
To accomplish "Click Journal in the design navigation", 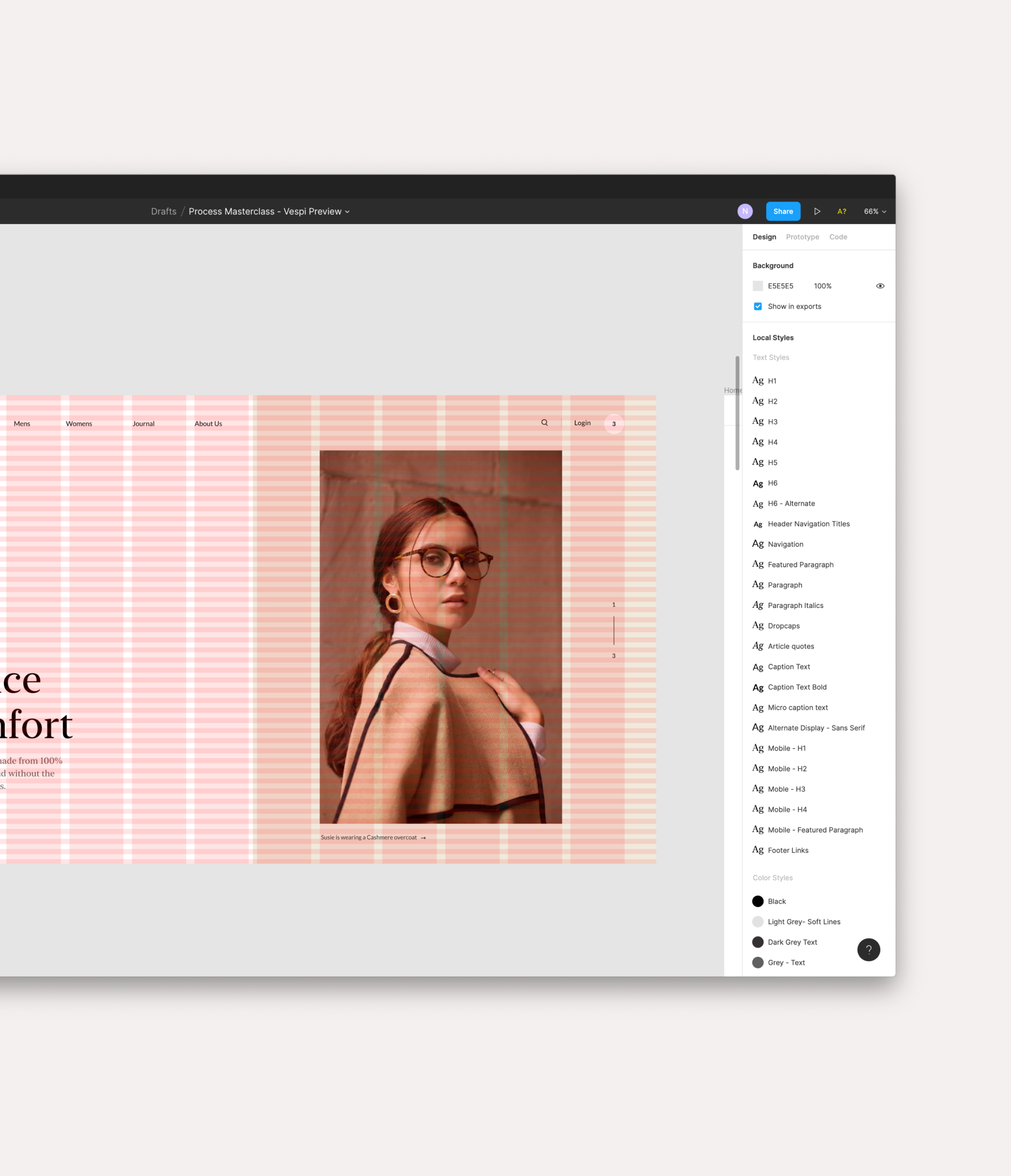I will [144, 424].
